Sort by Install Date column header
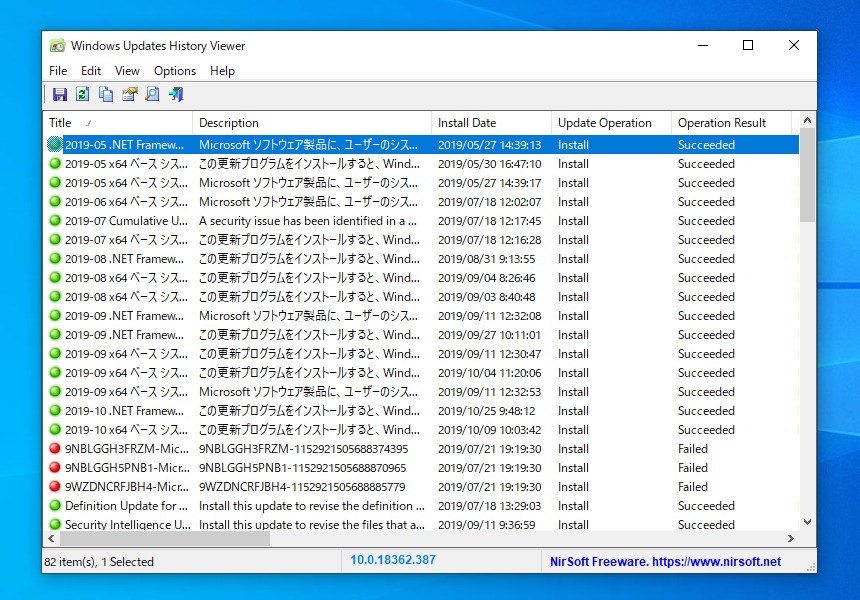This screenshot has width=860, height=600. pyautogui.click(x=490, y=123)
